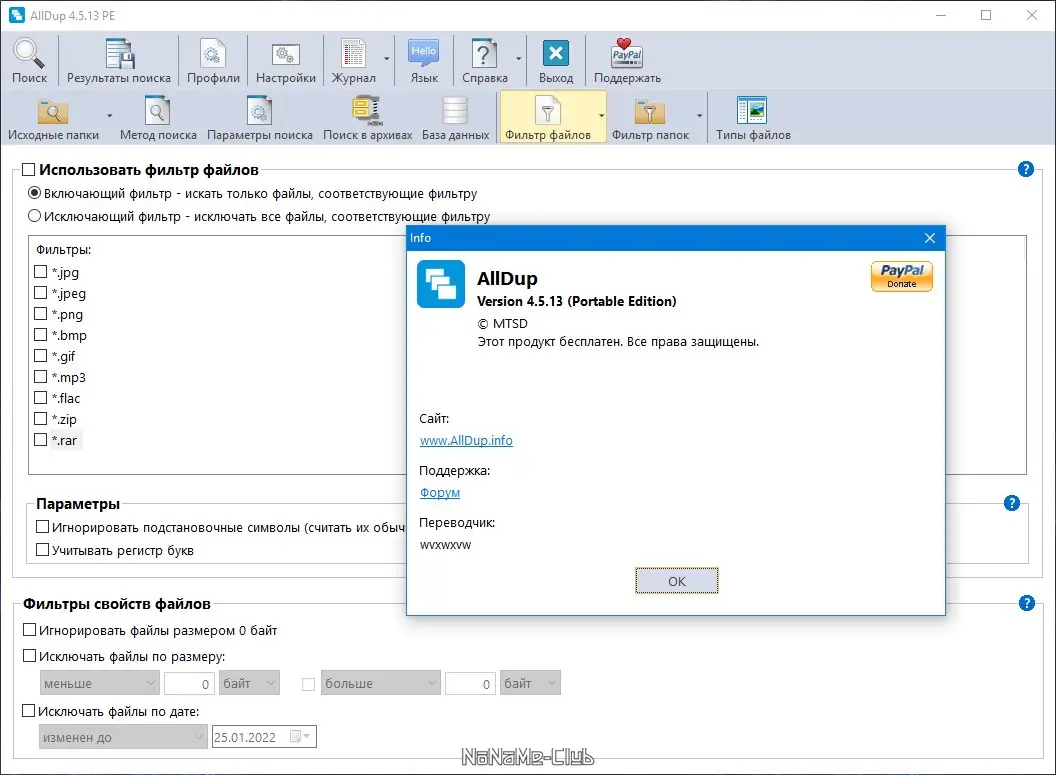Check the *.mp3 filter

tap(40, 376)
